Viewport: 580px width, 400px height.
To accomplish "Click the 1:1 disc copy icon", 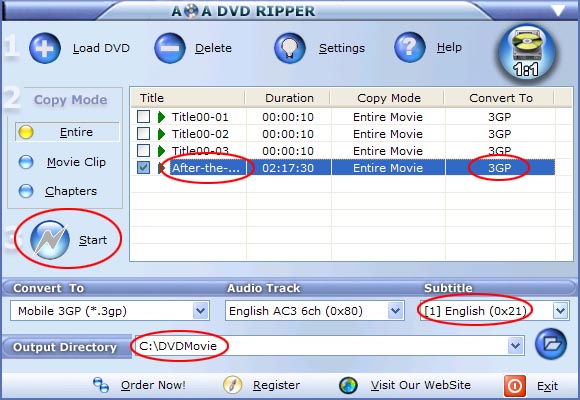I will (x=526, y=53).
